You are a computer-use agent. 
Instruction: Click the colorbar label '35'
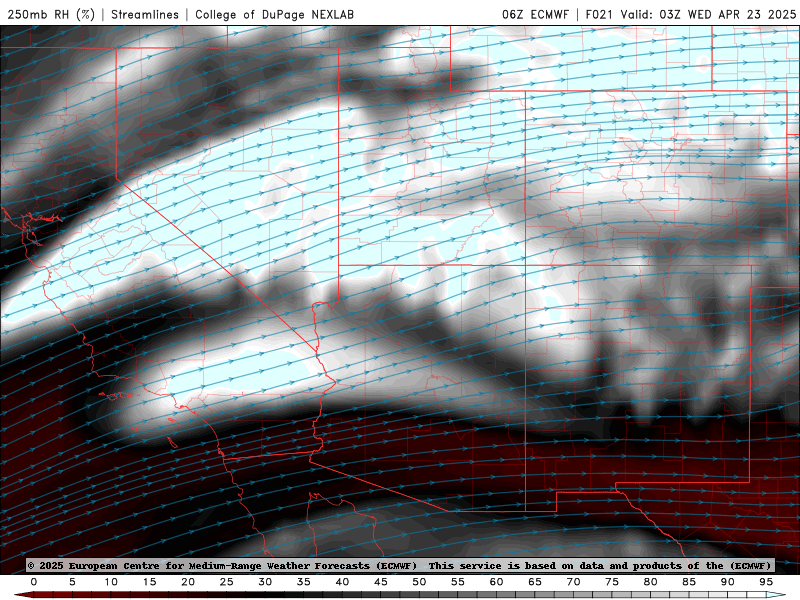303,582
